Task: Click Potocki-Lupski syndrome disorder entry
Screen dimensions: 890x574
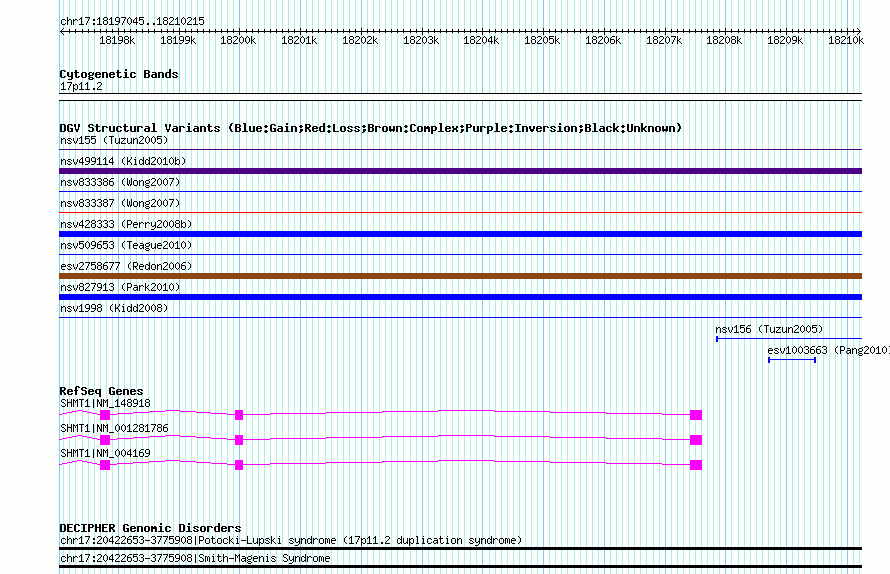Action: (291, 541)
